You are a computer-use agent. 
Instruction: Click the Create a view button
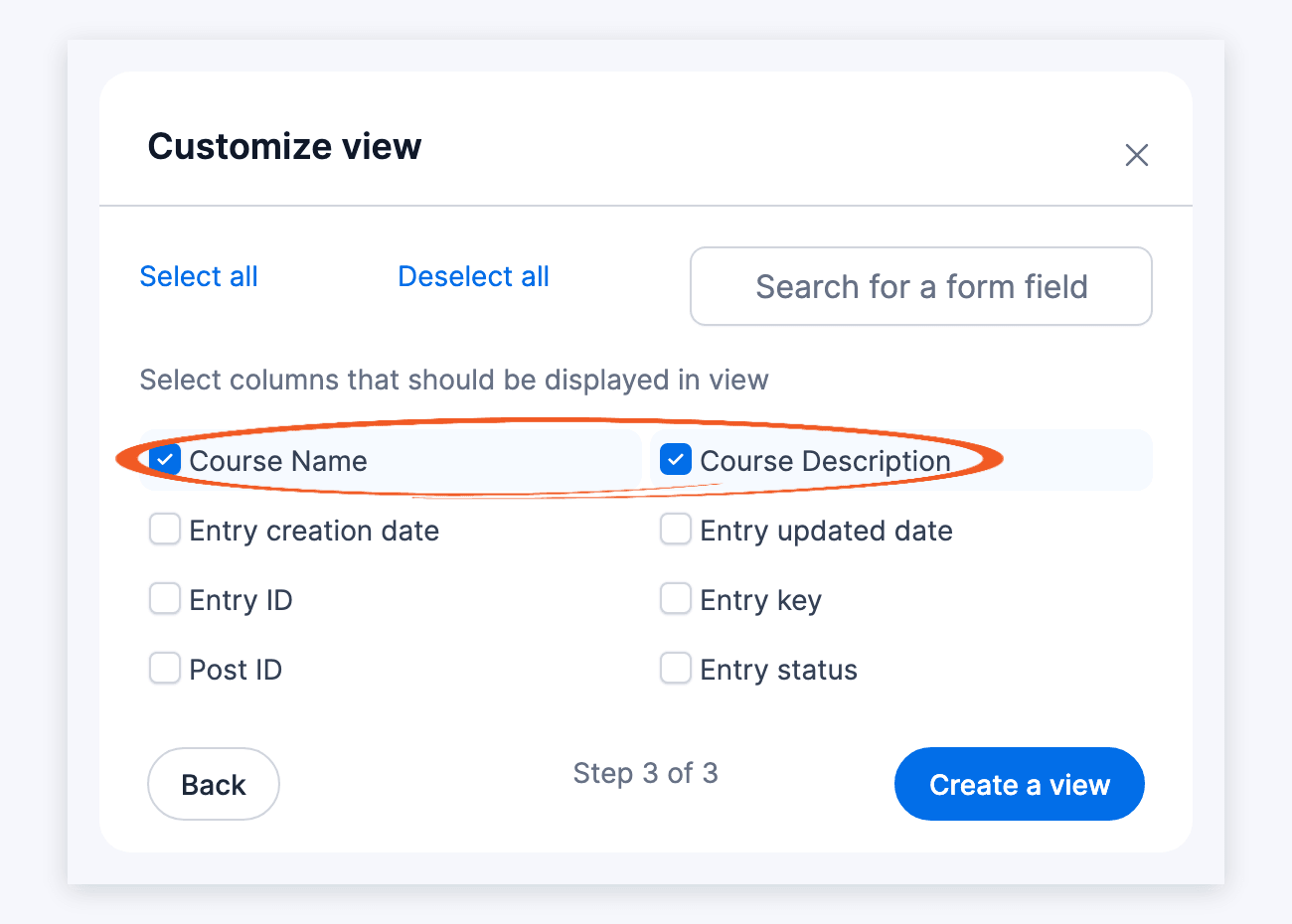click(1020, 784)
